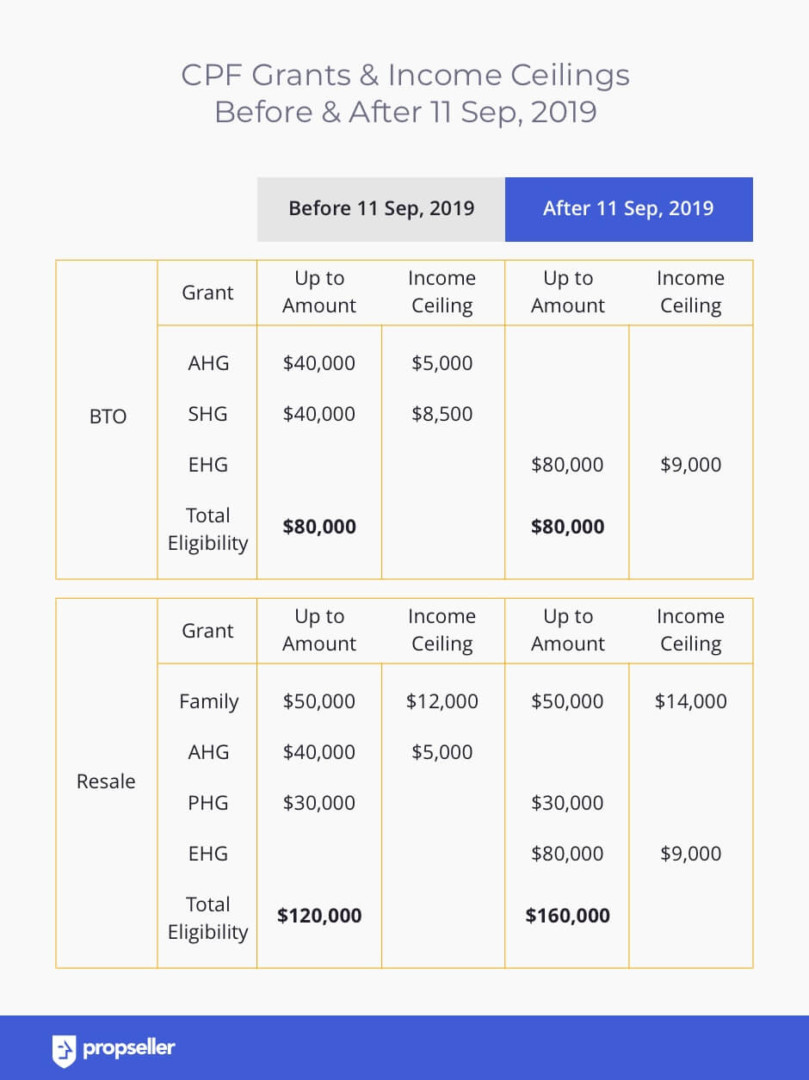This screenshot has height=1080, width=809.
Task: Click the SHG grant label
Action: tap(208, 414)
